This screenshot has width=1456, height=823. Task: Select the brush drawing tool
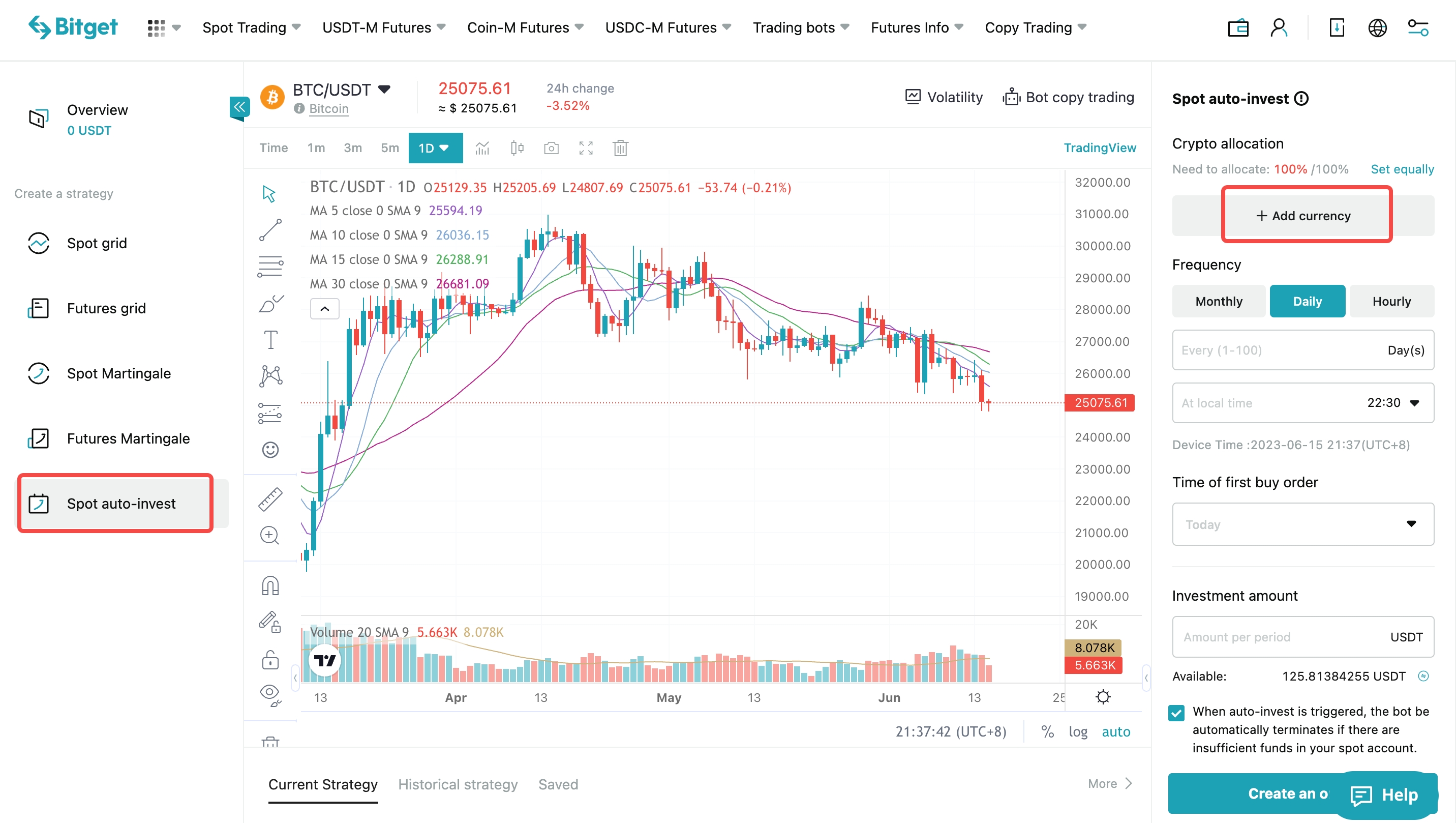click(270, 303)
